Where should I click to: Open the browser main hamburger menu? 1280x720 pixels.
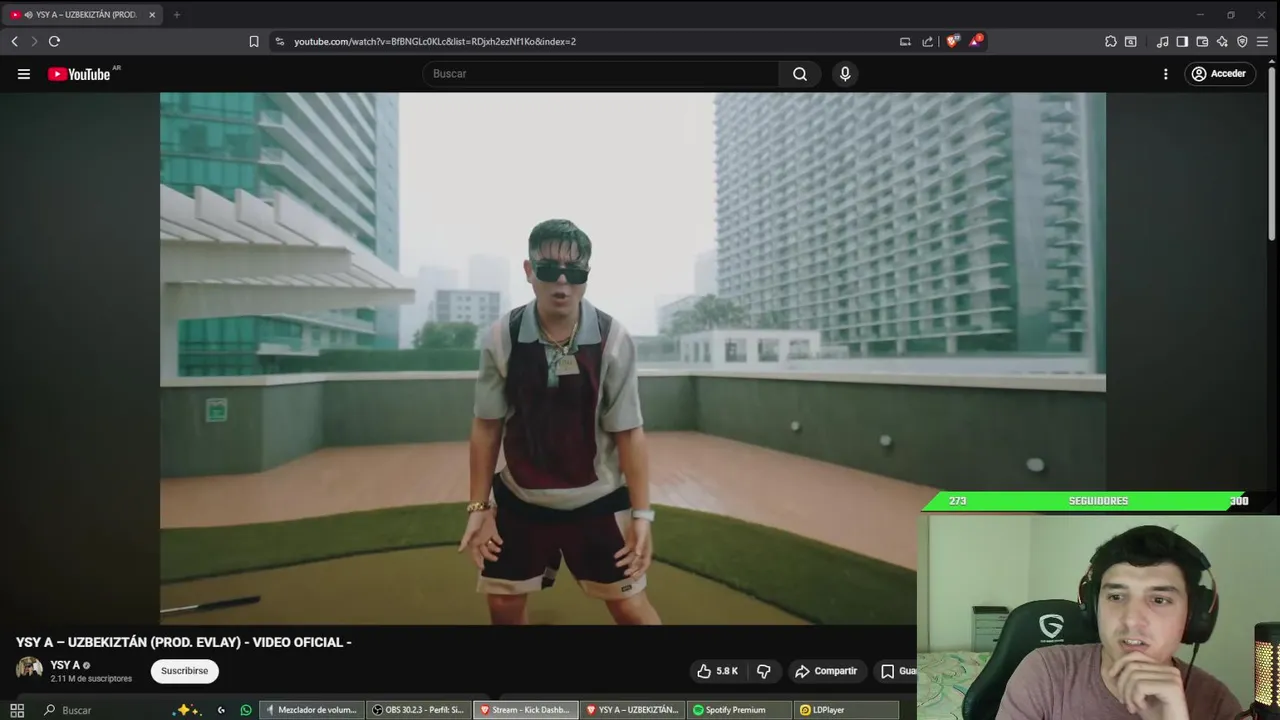point(1262,41)
